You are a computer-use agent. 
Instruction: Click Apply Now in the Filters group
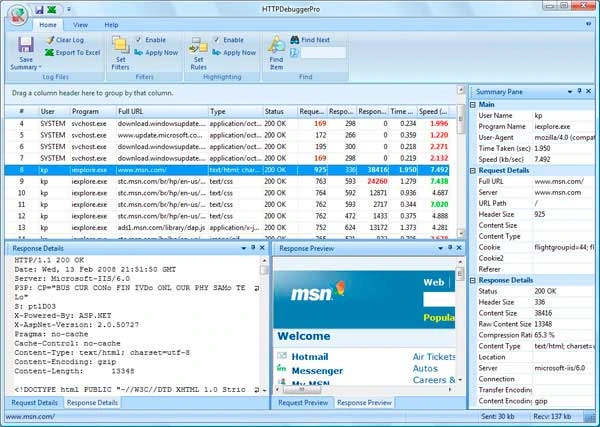click(x=156, y=52)
